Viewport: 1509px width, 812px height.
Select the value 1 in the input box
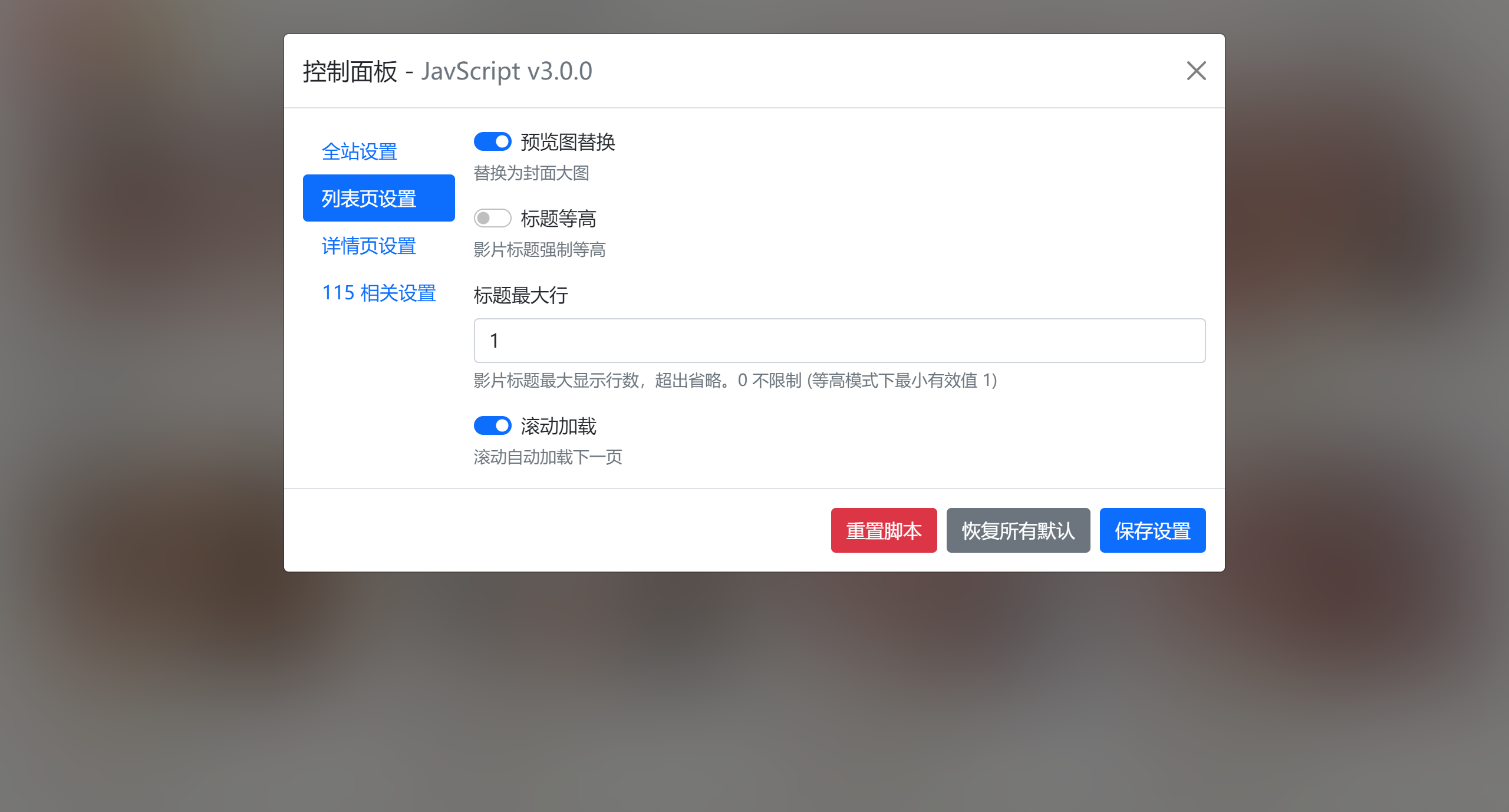[x=495, y=341]
